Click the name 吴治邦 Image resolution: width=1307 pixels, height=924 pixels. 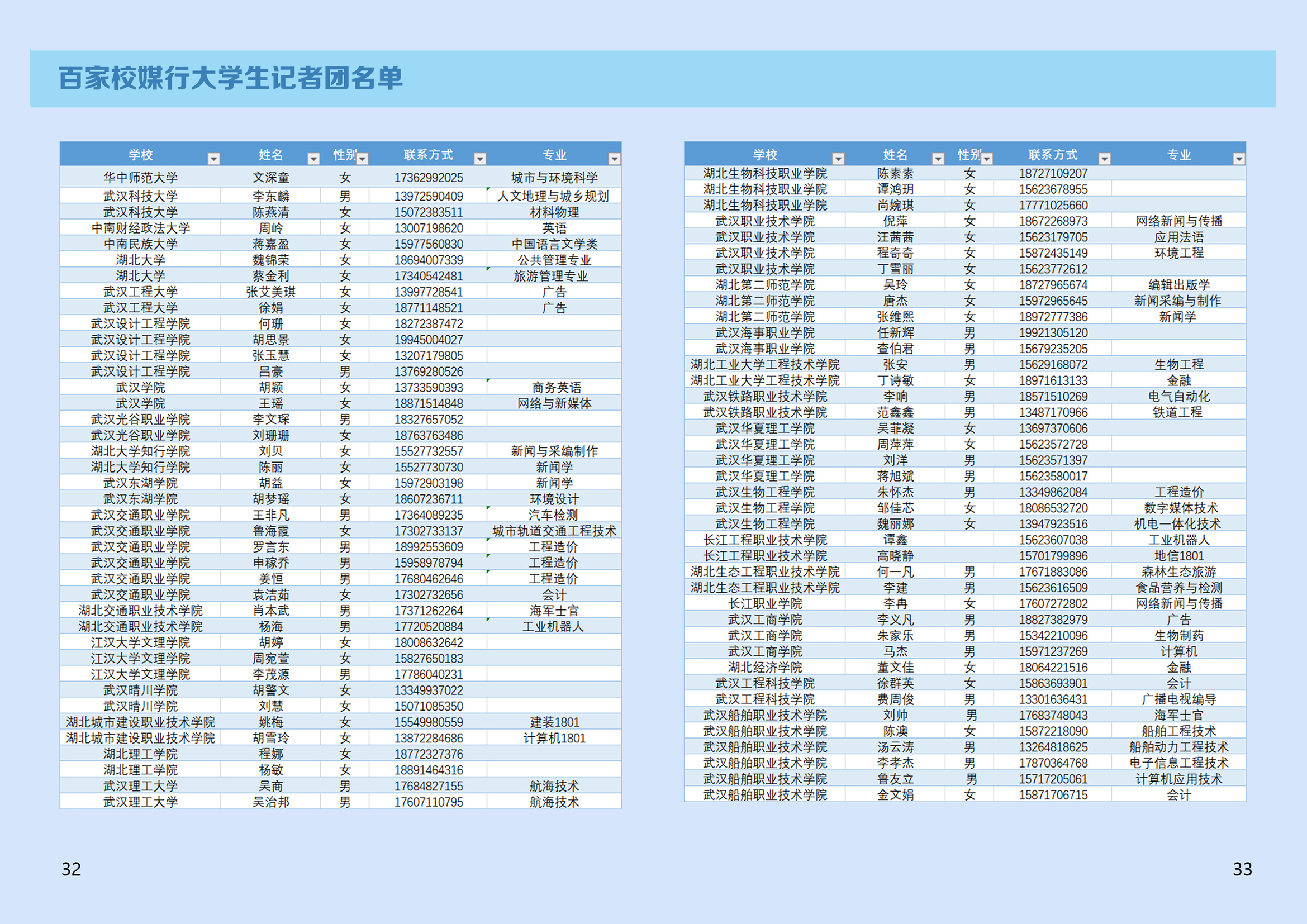pyautogui.click(x=271, y=801)
